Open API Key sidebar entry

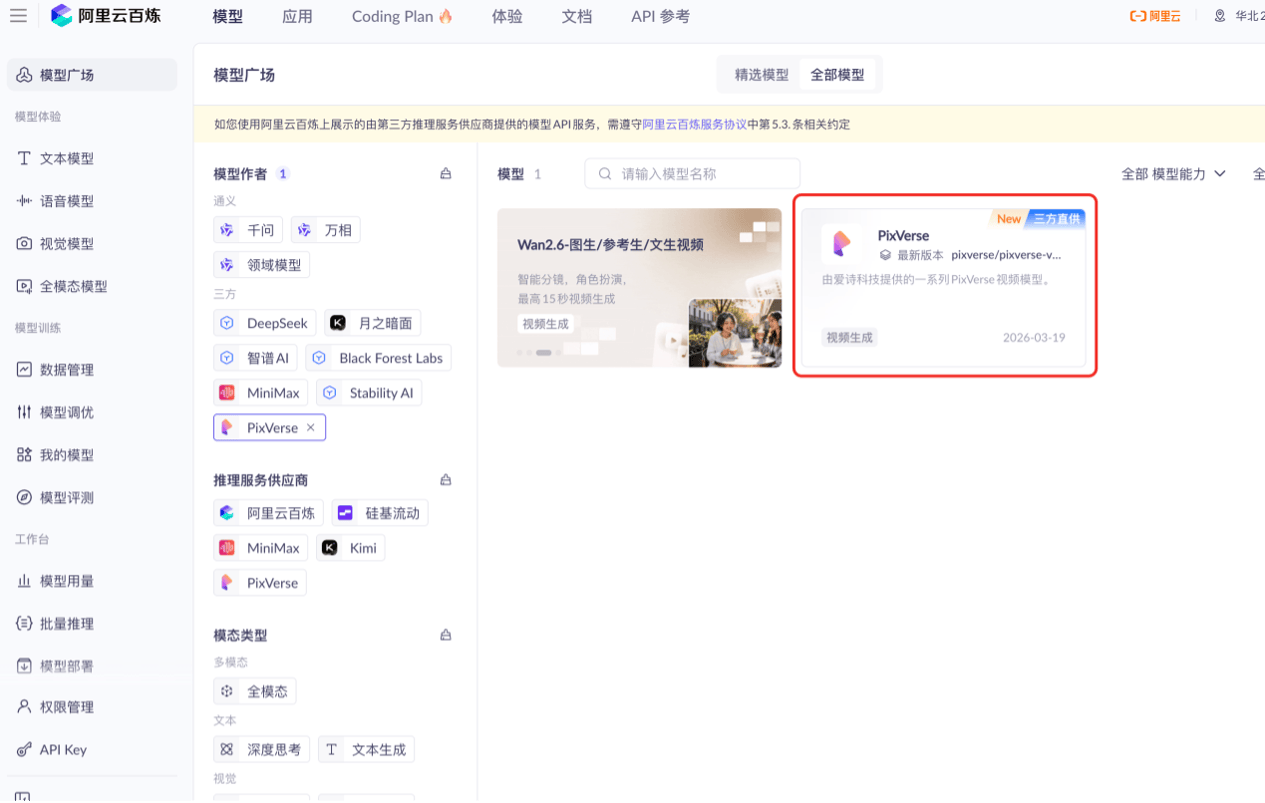pos(62,750)
